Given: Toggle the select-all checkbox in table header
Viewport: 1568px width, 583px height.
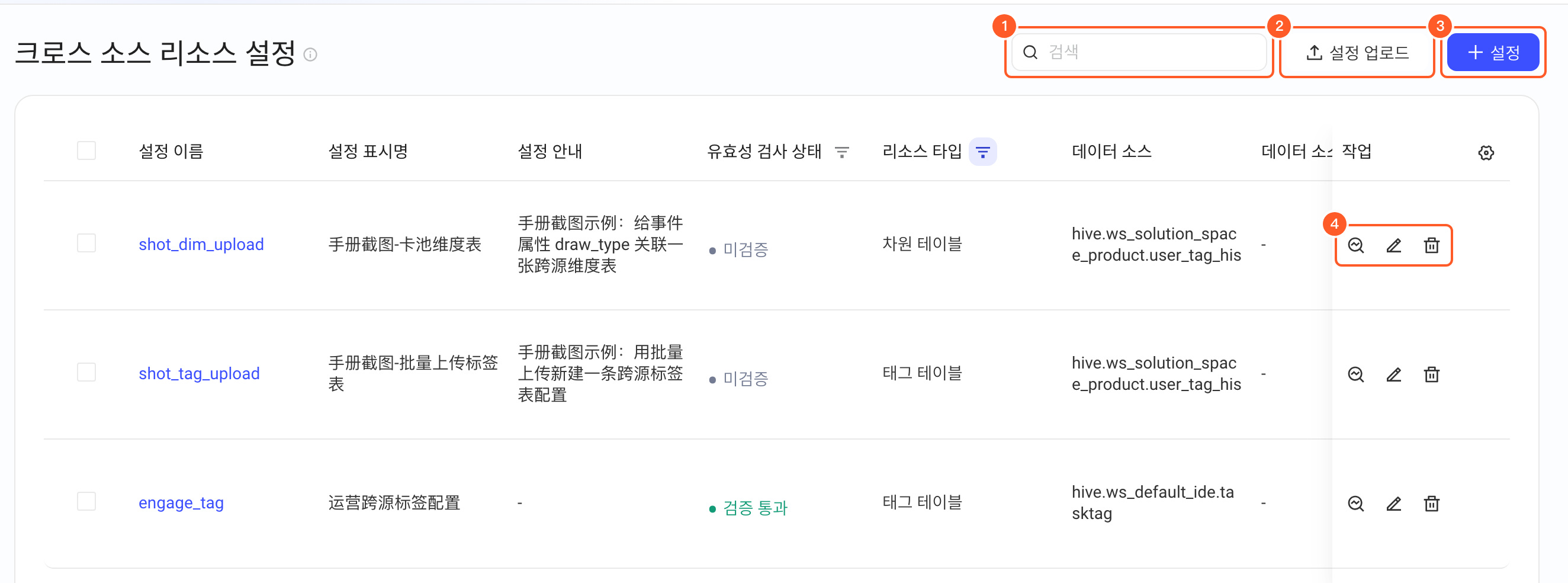Looking at the screenshot, I should tap(86, 150).
